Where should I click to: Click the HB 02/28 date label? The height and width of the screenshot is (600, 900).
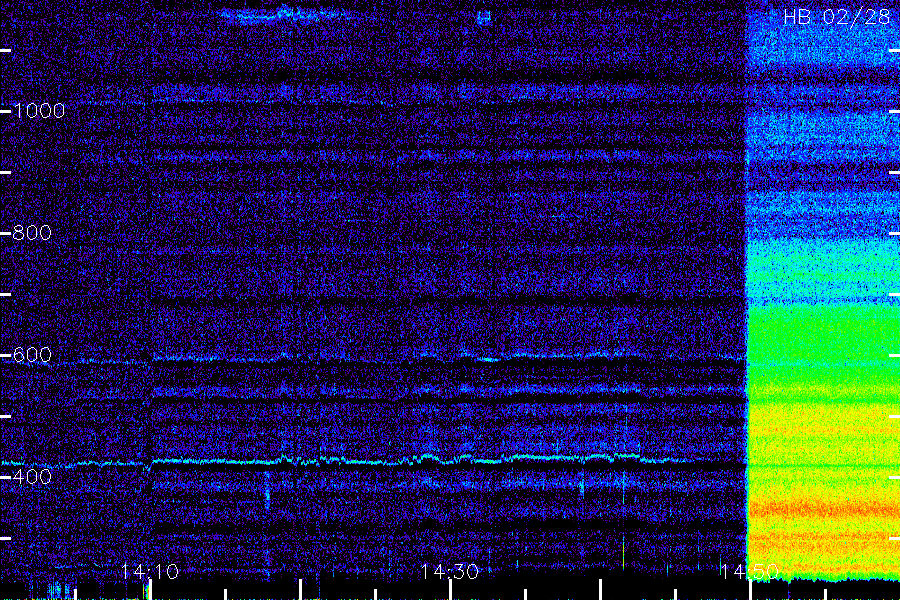(x=837, y=17)
